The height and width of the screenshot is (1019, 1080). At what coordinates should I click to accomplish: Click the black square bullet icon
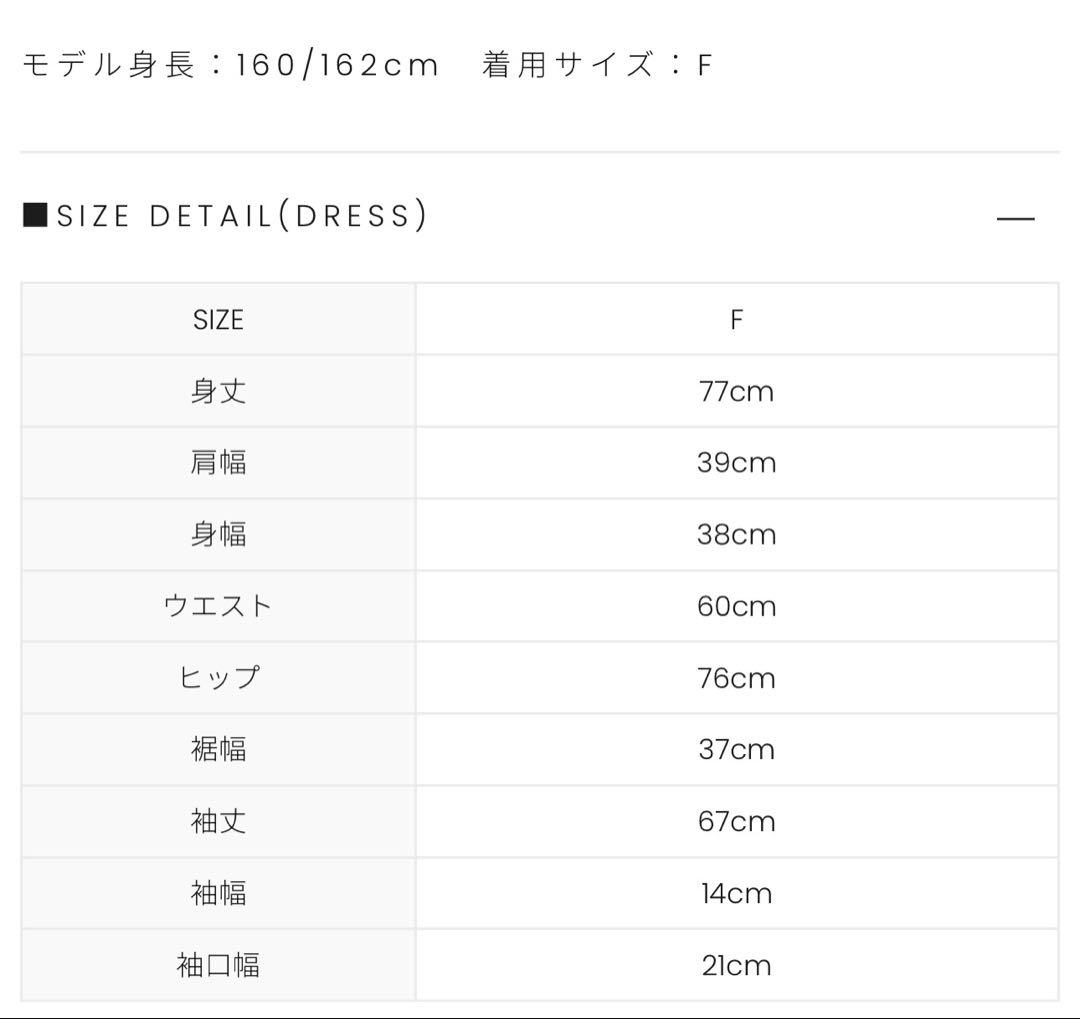point(35,215)
